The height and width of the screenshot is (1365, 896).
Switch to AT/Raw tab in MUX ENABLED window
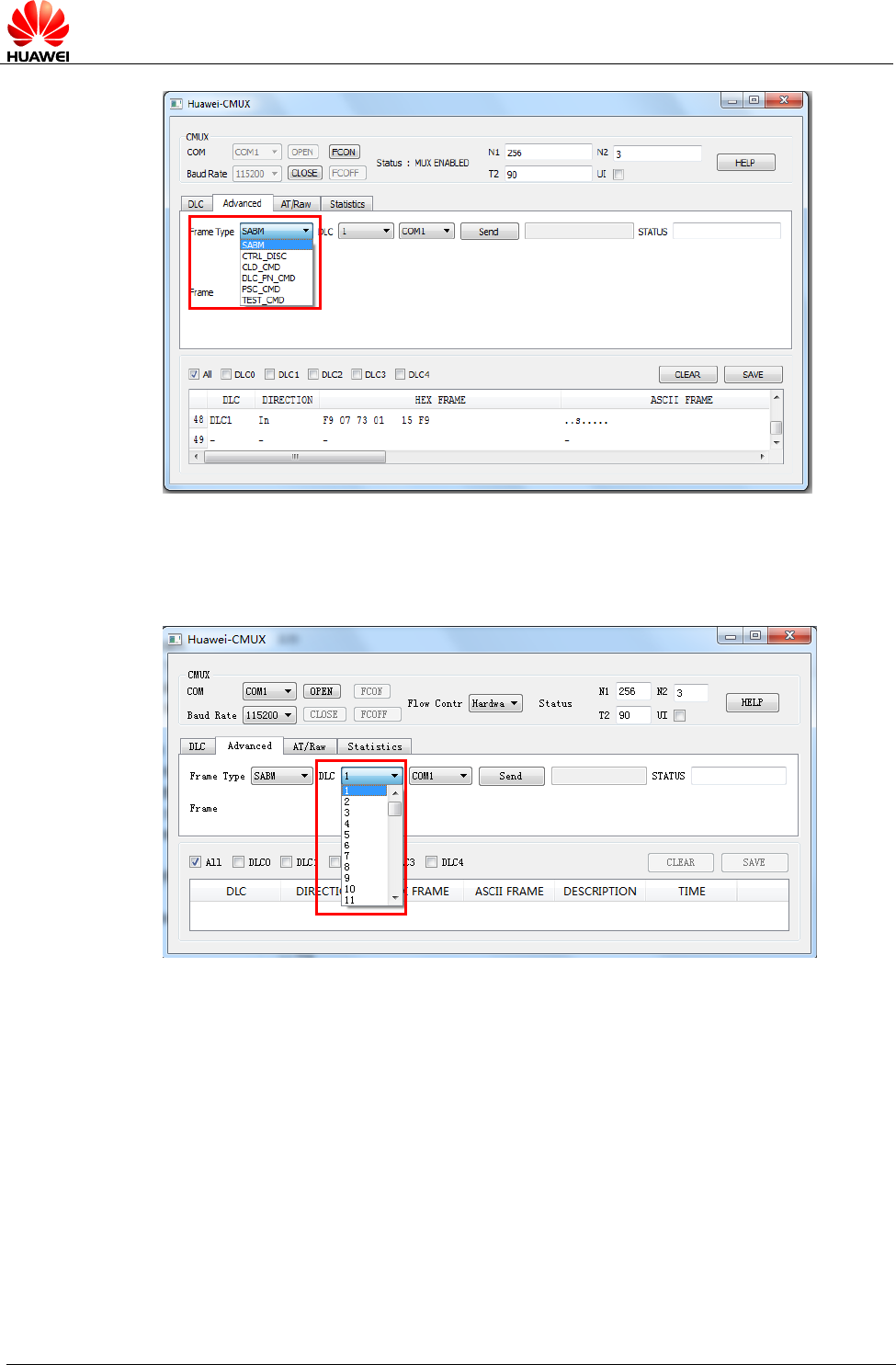tap(296, 204)
